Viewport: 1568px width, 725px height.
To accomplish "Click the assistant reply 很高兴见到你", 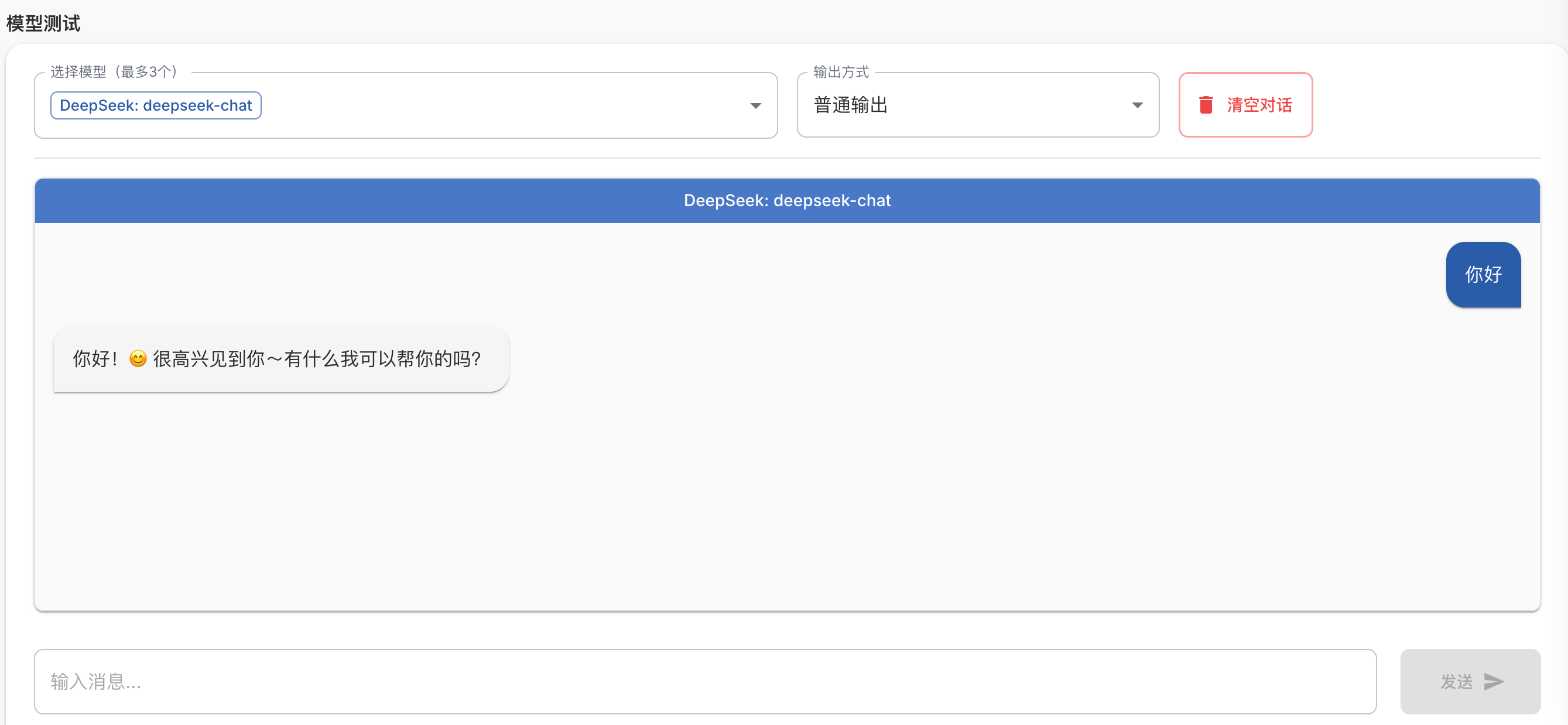I will [280, 358].
